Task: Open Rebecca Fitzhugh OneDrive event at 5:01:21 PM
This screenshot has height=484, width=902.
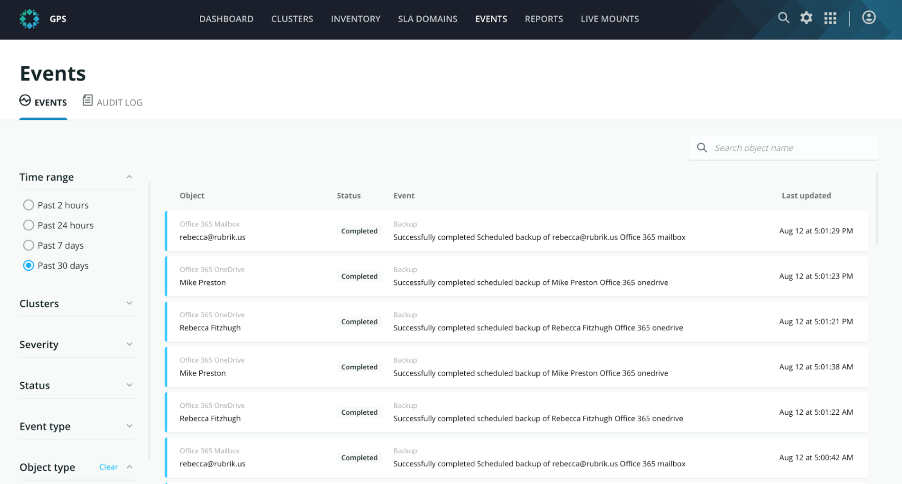Action: point(517,322)
